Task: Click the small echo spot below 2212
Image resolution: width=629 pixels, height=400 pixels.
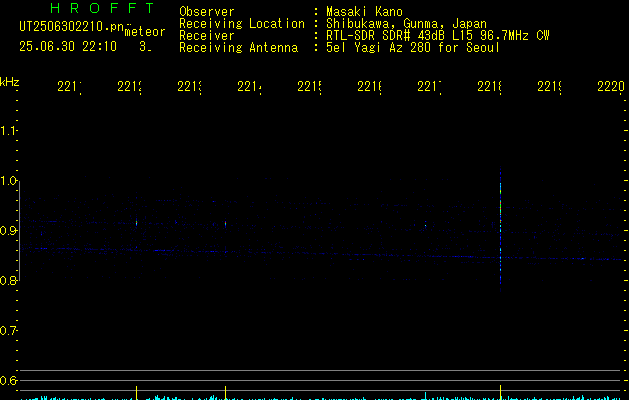Action: pos(136,223)
